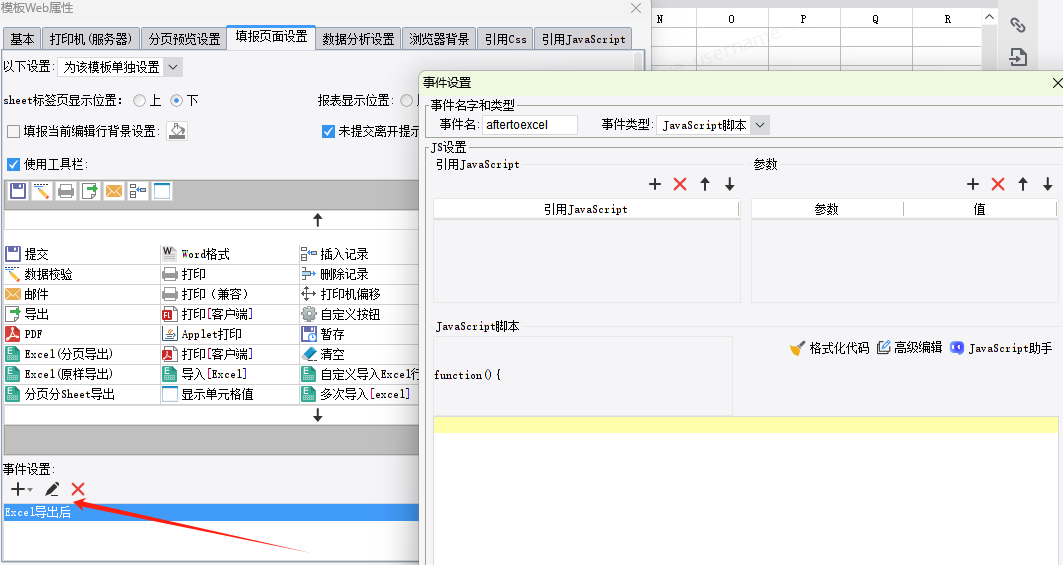The width and height of the screenshot is (1063, 565).
Task: Click the export document icon in right sidebar
Action: pos(1018,57)
